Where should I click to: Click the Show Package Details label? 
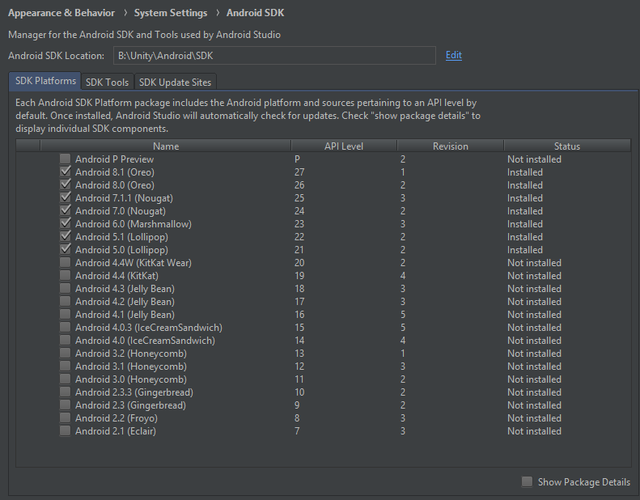tap(584, 482)
